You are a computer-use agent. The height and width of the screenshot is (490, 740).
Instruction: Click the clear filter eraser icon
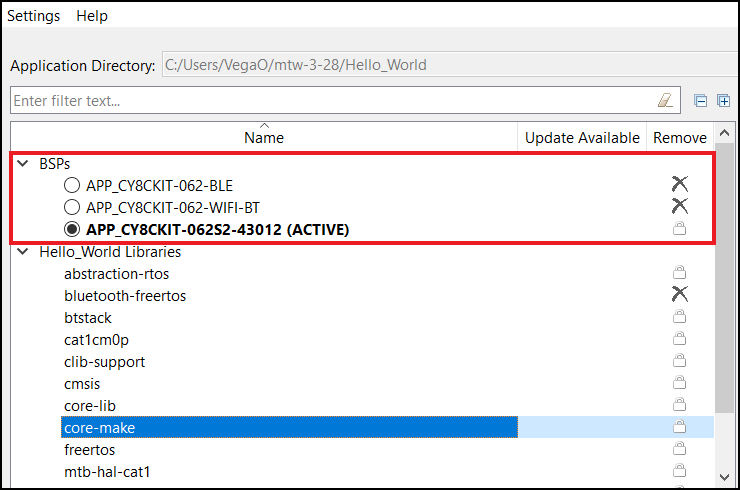pos(665,100)
